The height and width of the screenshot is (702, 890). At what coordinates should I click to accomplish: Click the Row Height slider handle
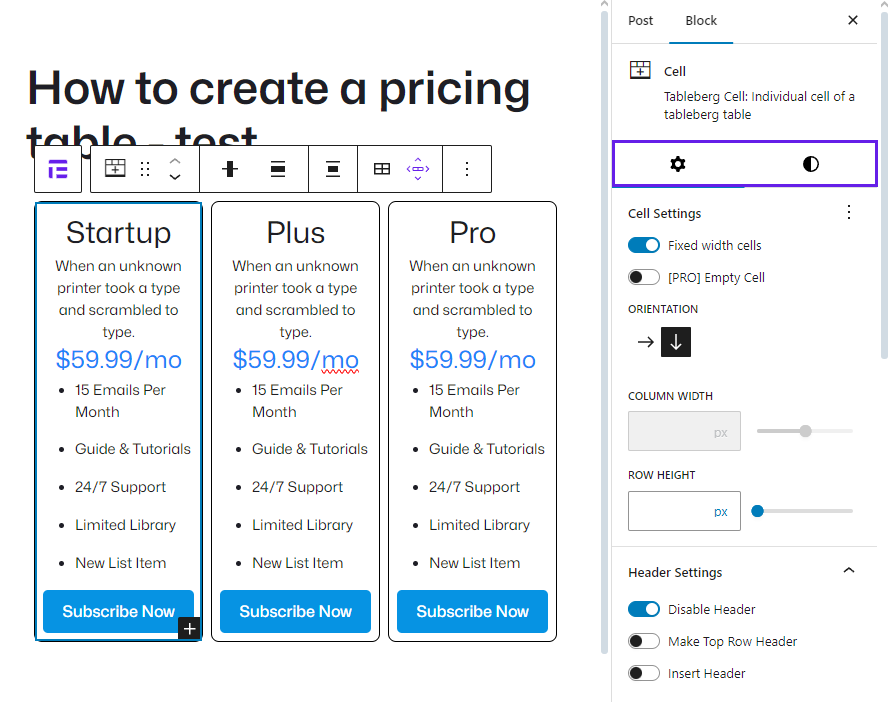tap(757, 511)
